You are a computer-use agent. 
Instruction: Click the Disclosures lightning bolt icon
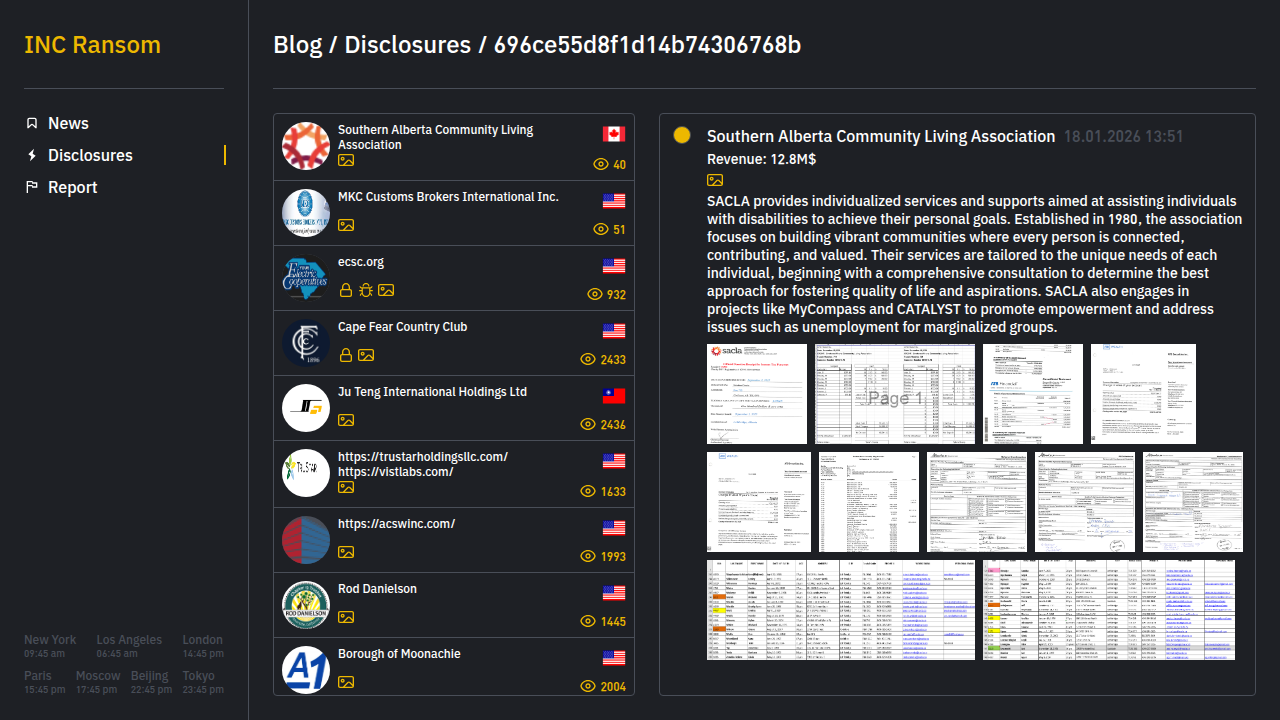tap(32, 155)
